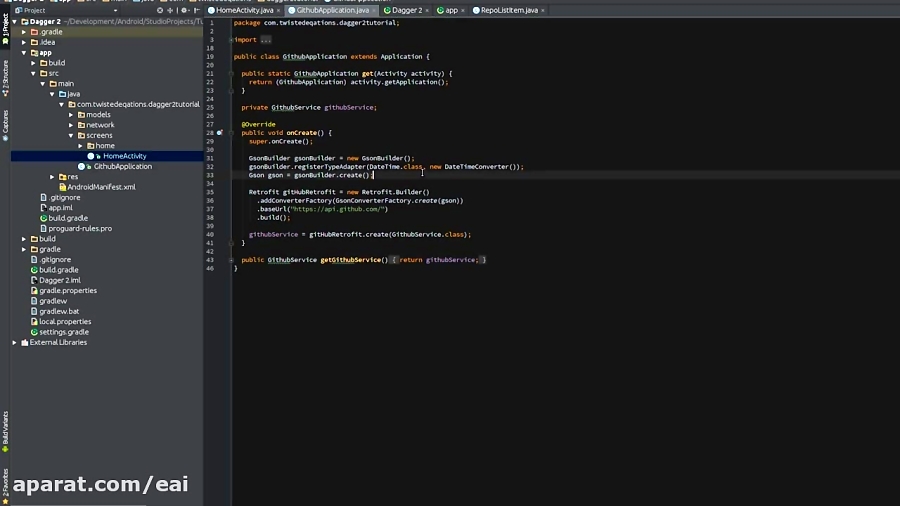
Task: Switch to GithubApplication.java tab
Action: coord(332,10)
